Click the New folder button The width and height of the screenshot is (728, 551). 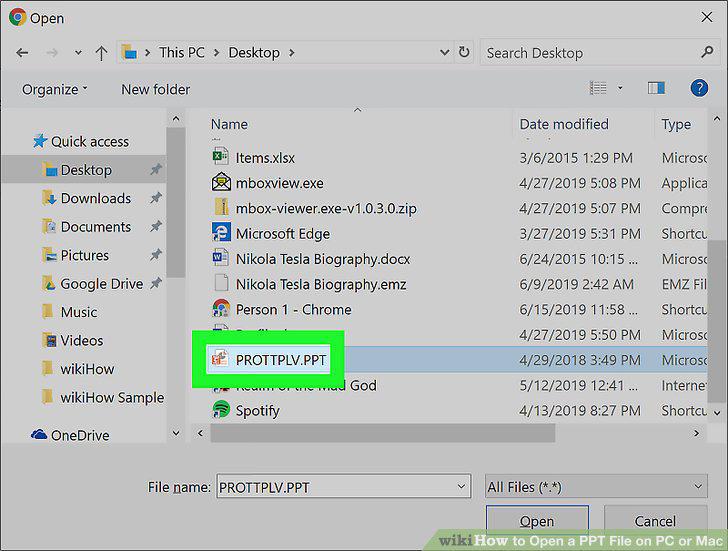tap(156, 89)
